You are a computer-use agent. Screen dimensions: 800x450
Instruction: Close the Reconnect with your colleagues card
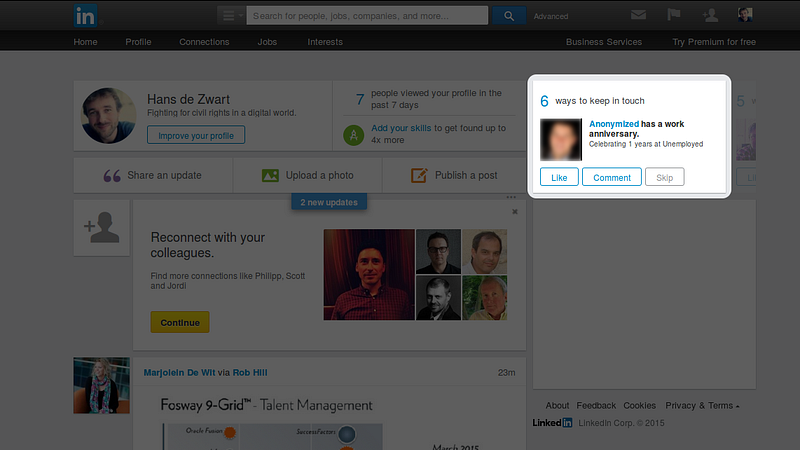(515, 212)
